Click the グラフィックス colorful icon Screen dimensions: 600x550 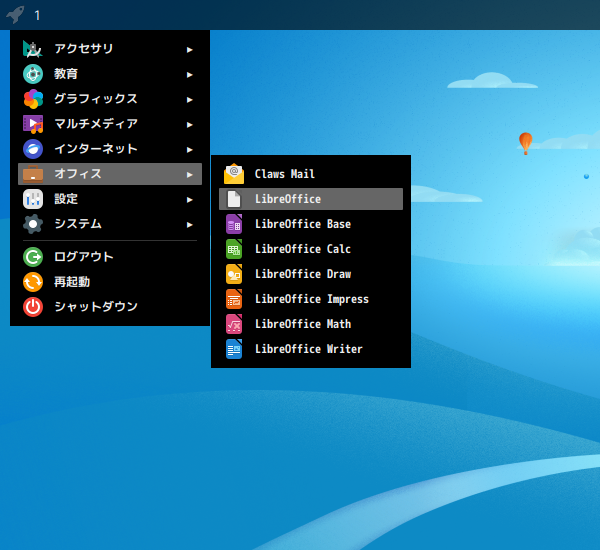coord(33,99)
